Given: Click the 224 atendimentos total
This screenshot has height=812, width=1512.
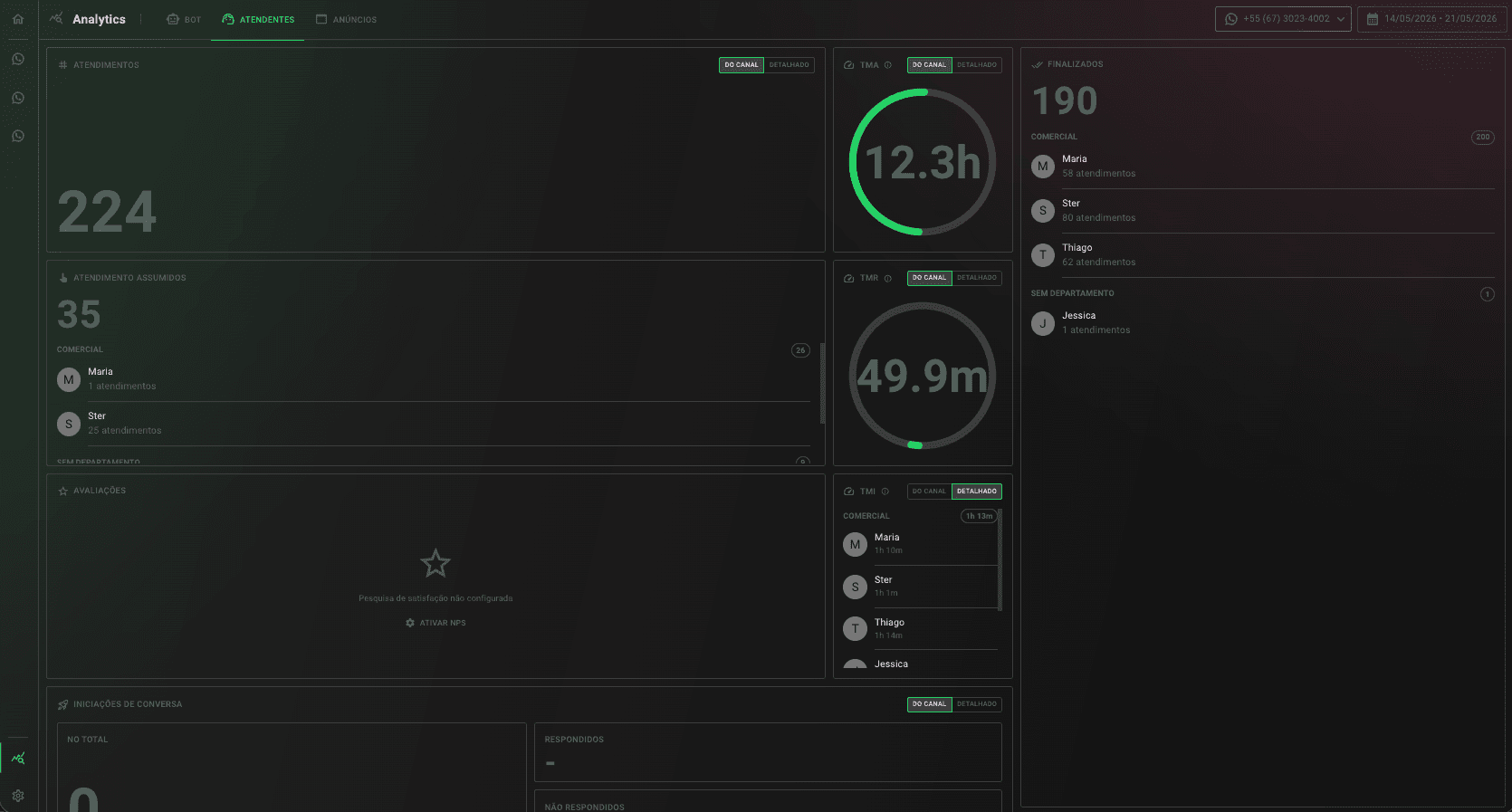Looking at the screenshot, I should click(x=108, y=212).
